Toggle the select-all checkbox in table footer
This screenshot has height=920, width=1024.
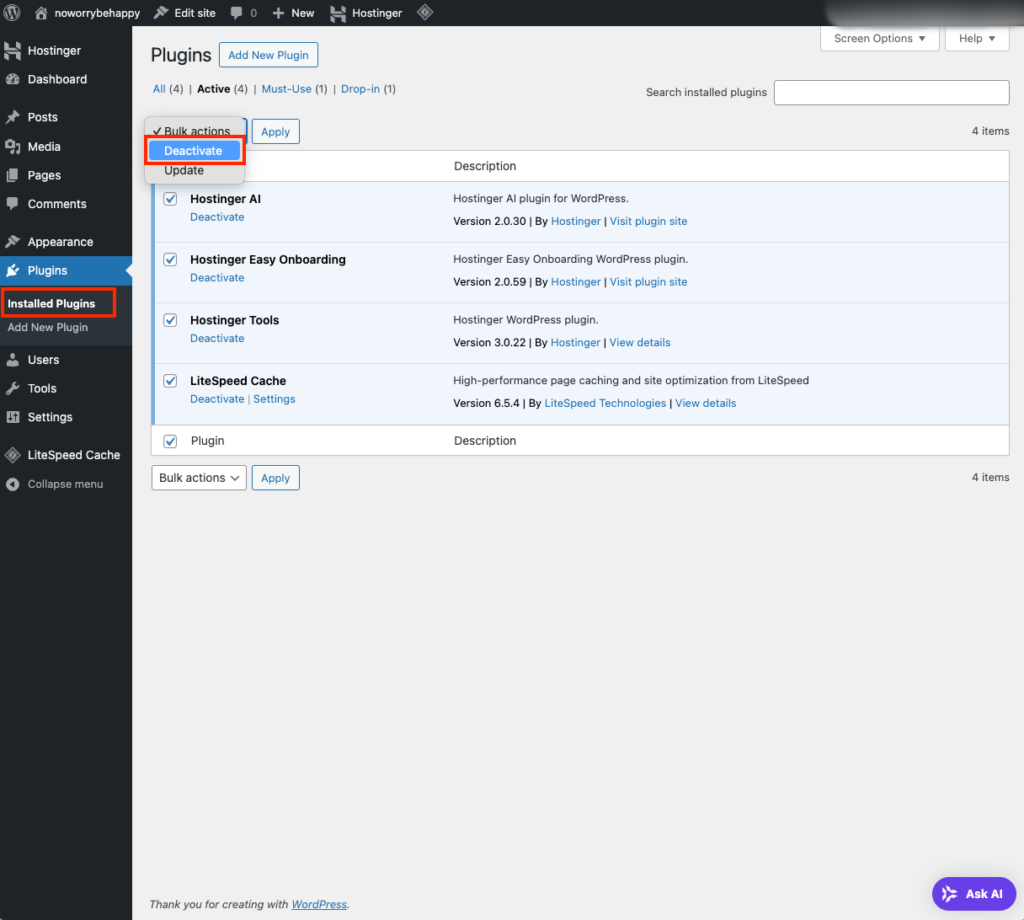coord(170,441)
